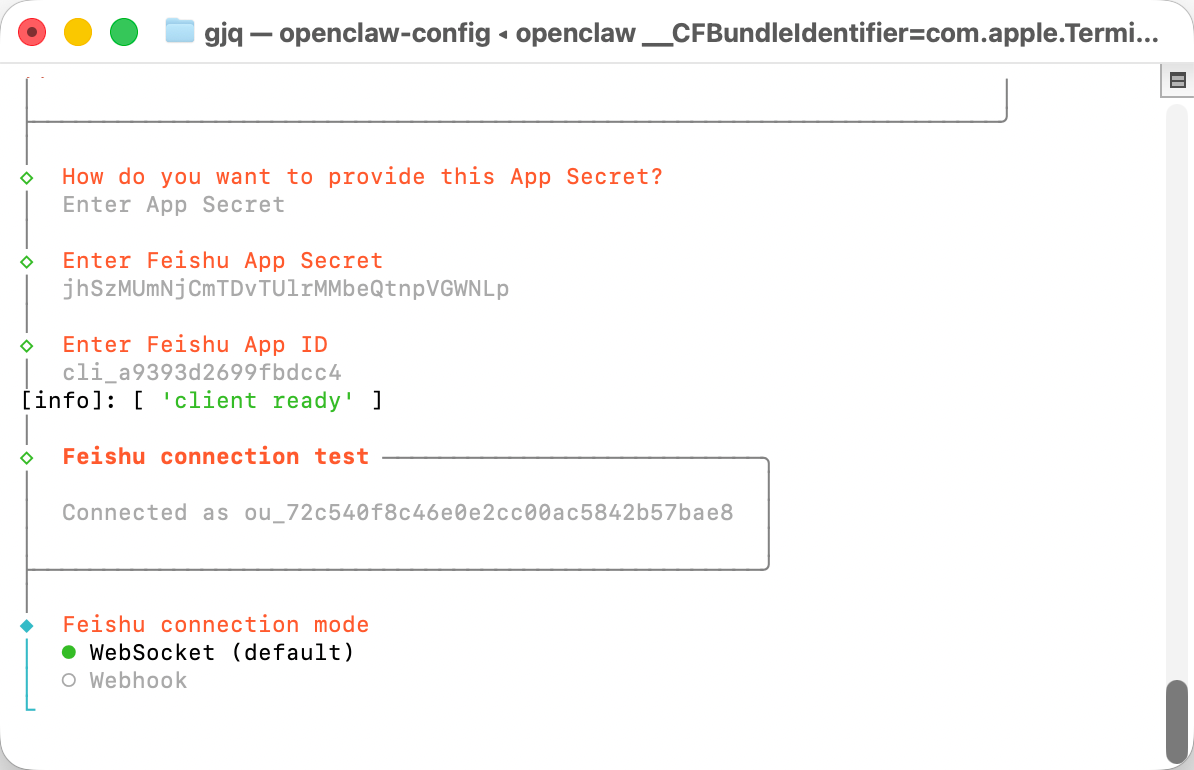Click the Enter App Secret answer text
Screen dimensions: 1194x770
pos(173,205)
